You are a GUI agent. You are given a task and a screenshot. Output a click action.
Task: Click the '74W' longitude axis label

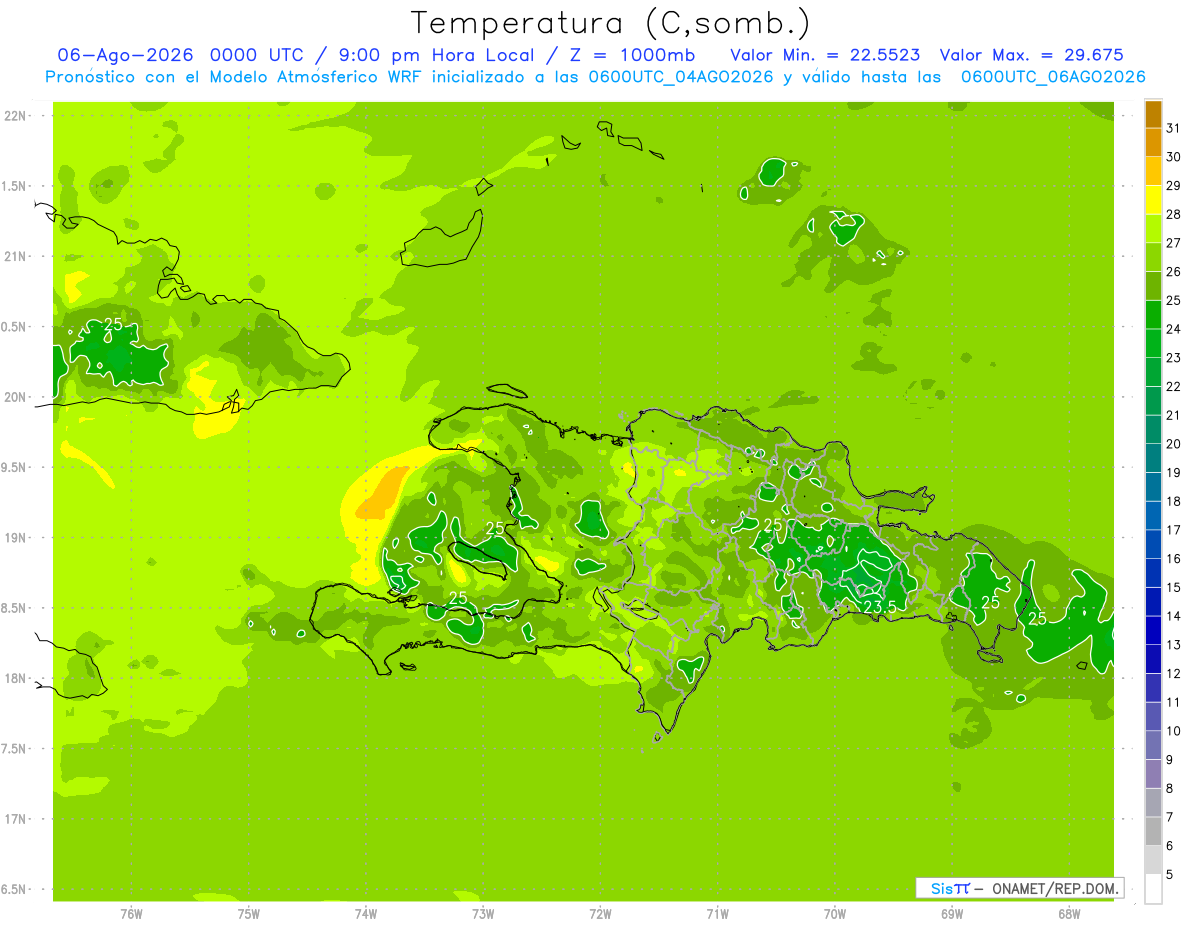pyautogui.click(x=366, y=913)
